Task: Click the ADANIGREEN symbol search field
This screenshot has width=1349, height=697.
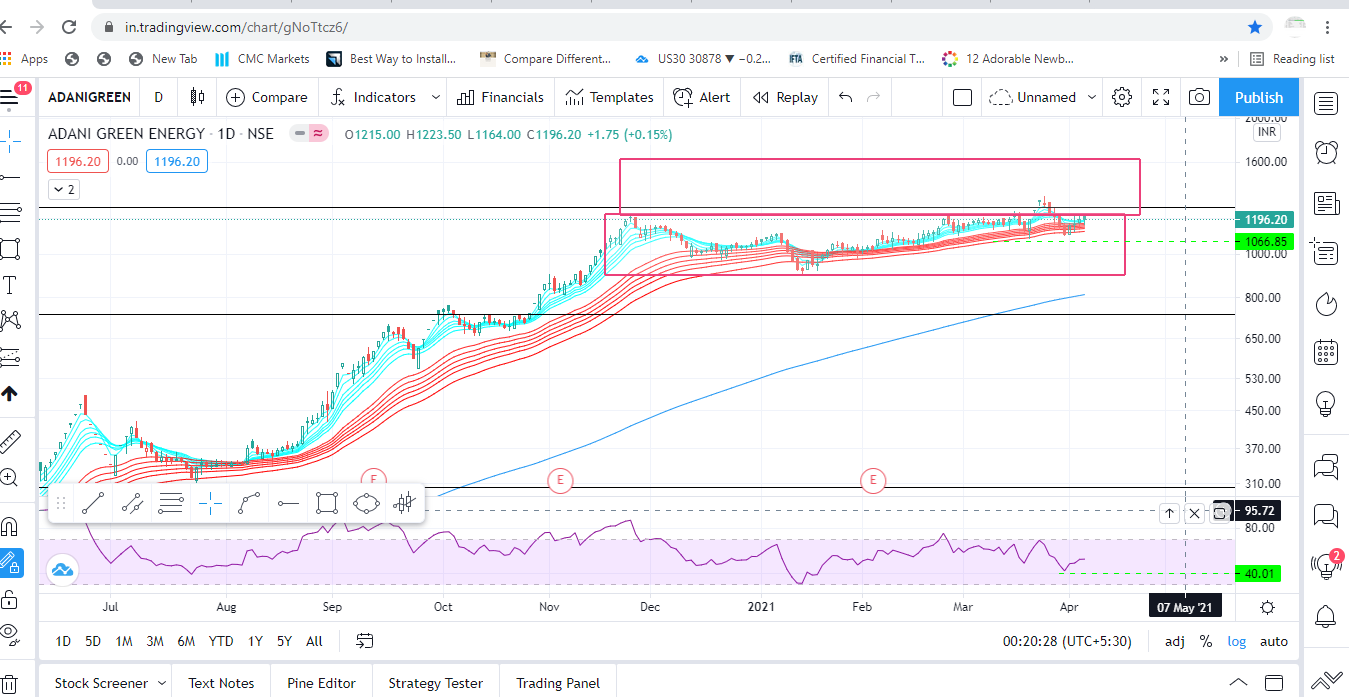Action: 90,97
